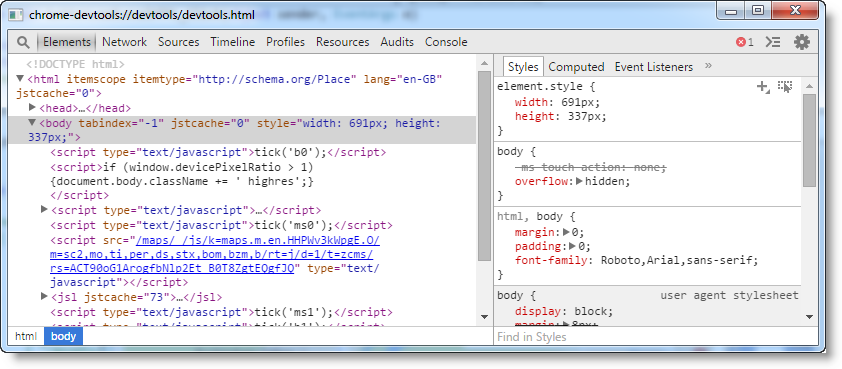Follow the maps script src link

click(x=215, y=254)
